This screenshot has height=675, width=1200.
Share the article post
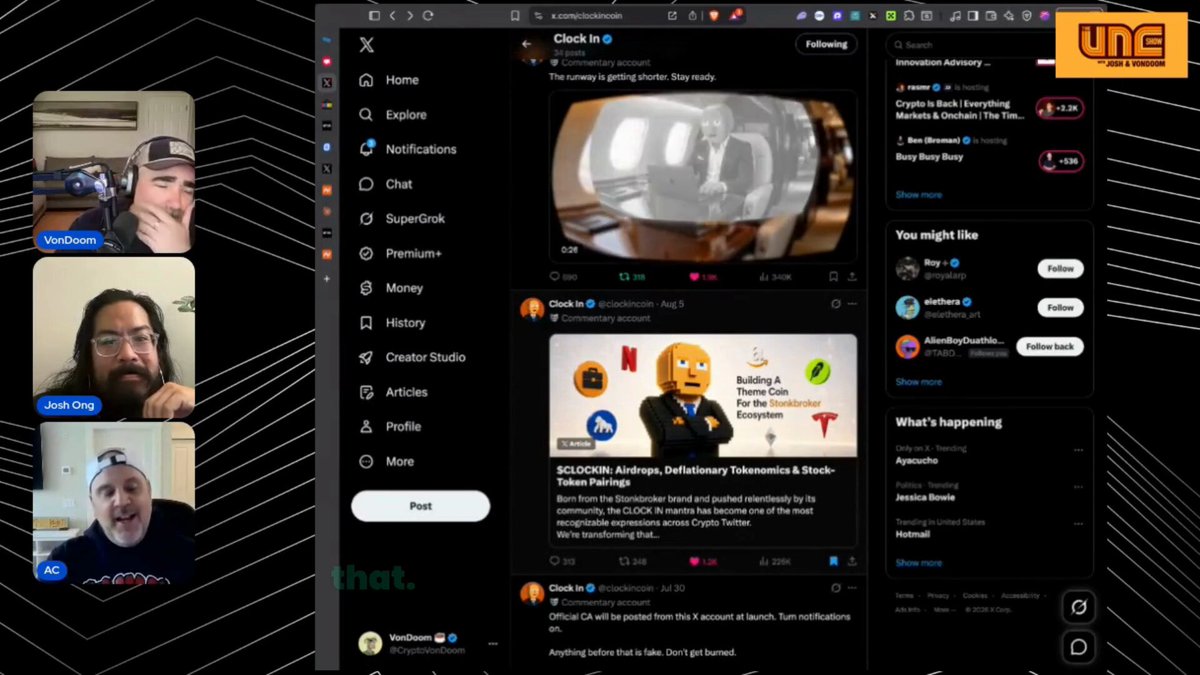click(x=852, y=562)
